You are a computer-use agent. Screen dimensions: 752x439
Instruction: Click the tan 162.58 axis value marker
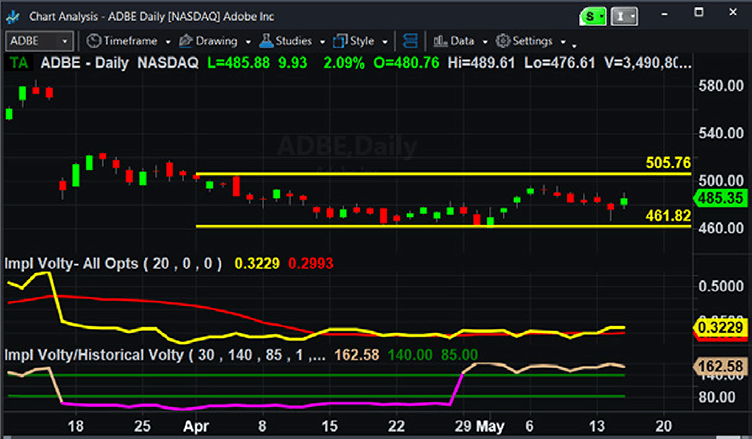coord(720,367)
